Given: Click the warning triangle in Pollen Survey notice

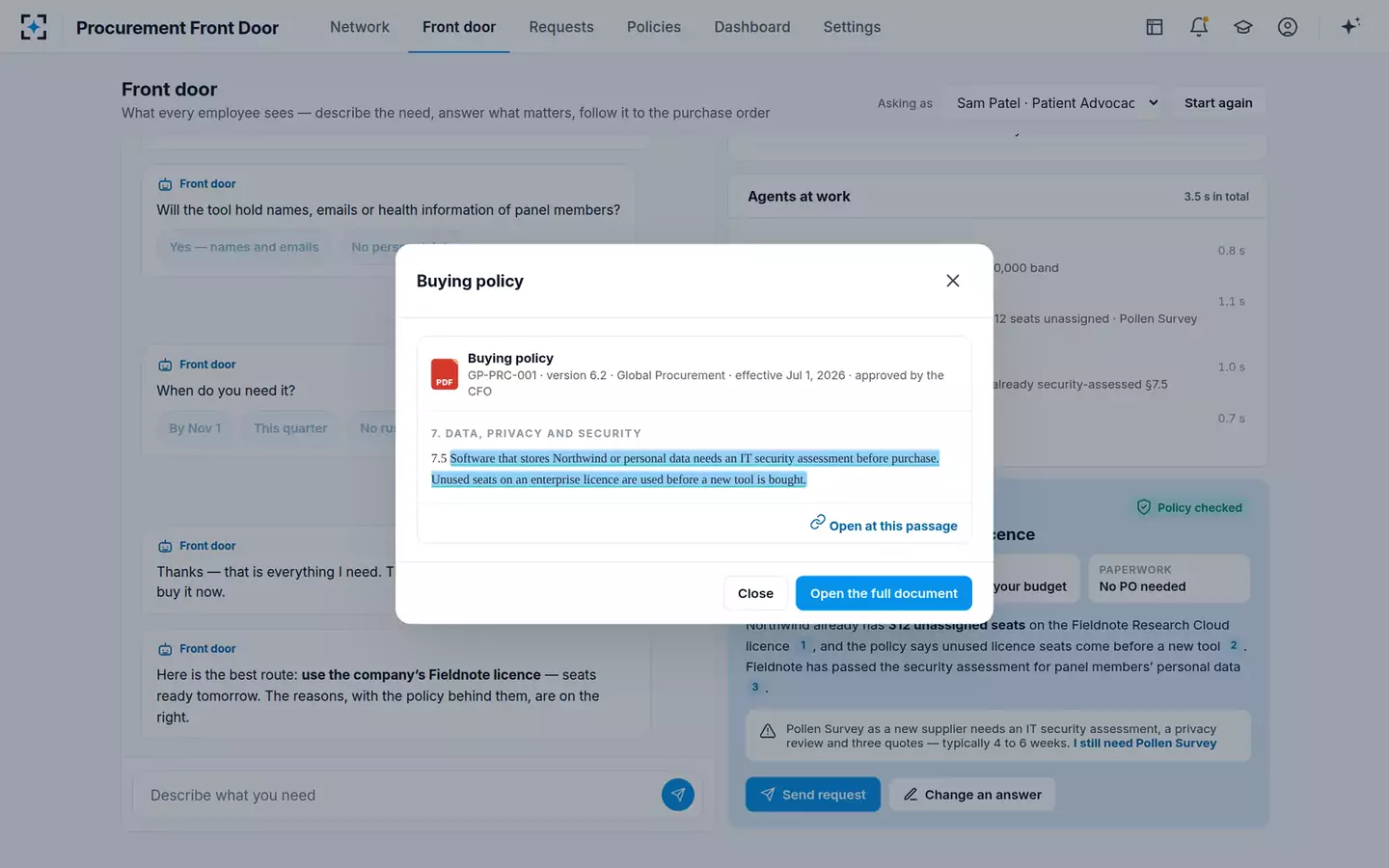Looking at the screenshot, I should tap(768, 731).
